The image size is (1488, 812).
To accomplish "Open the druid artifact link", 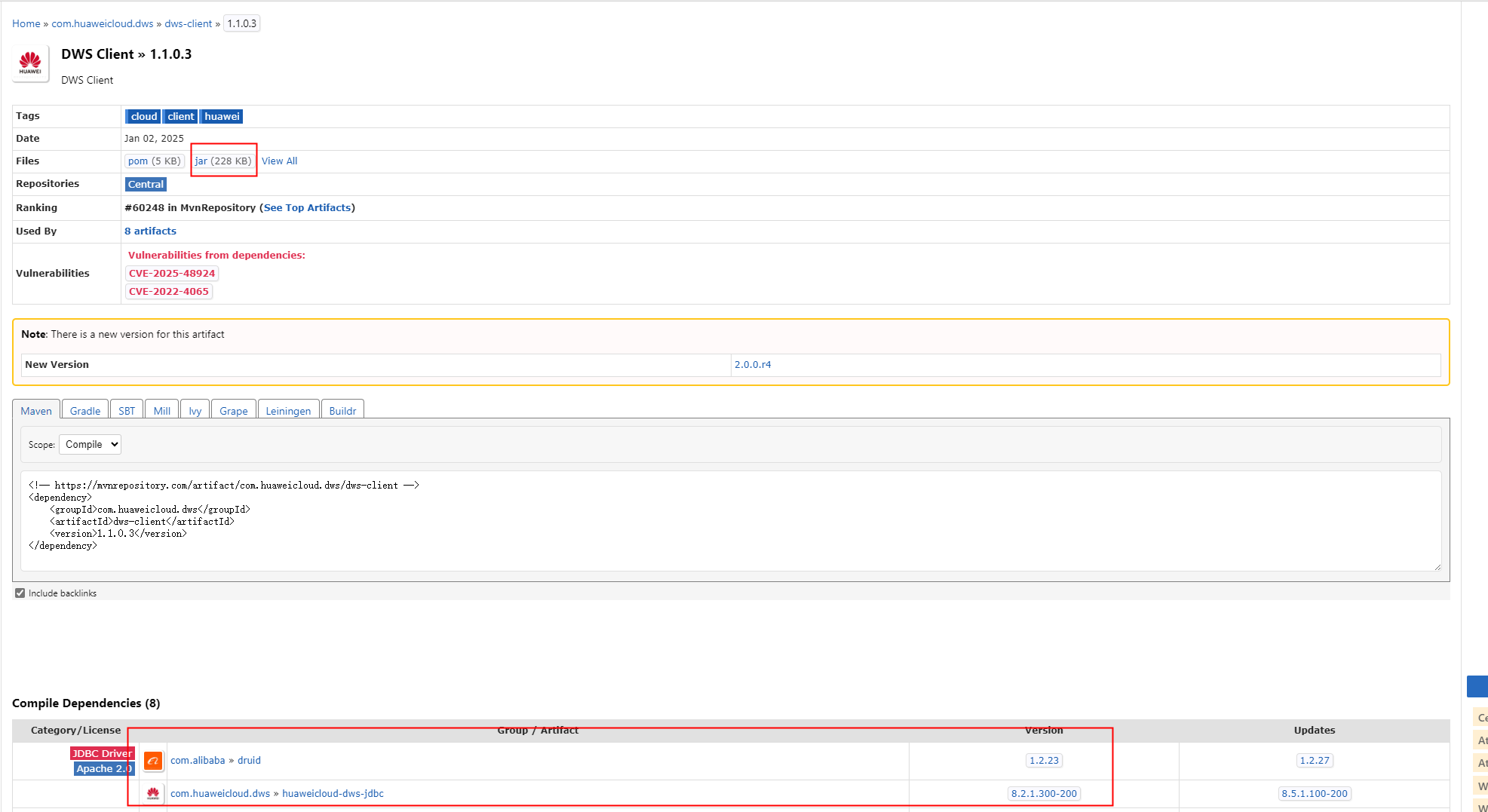I will pyautogui.click(x=249, y=760).
